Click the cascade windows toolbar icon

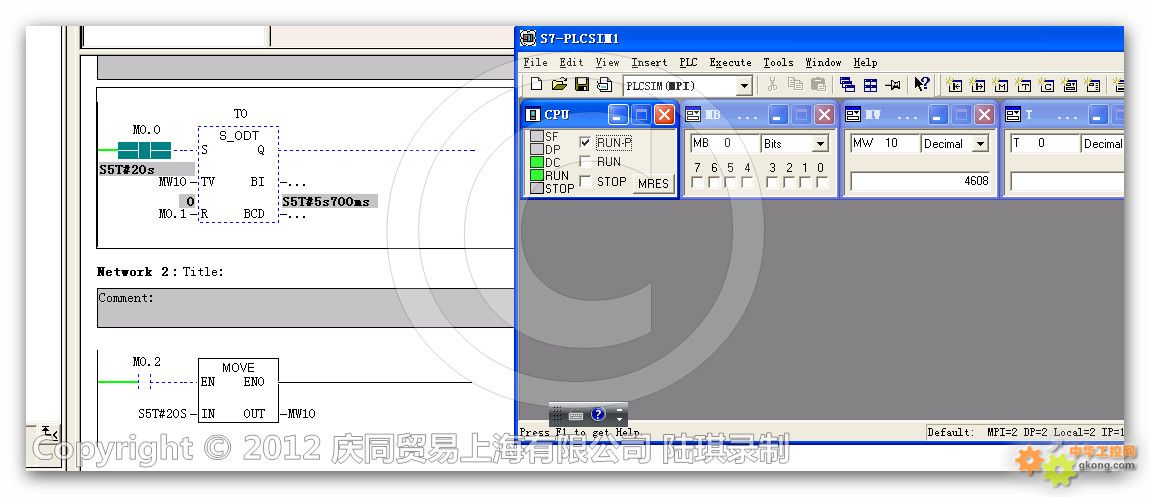[x=848, y=86]
